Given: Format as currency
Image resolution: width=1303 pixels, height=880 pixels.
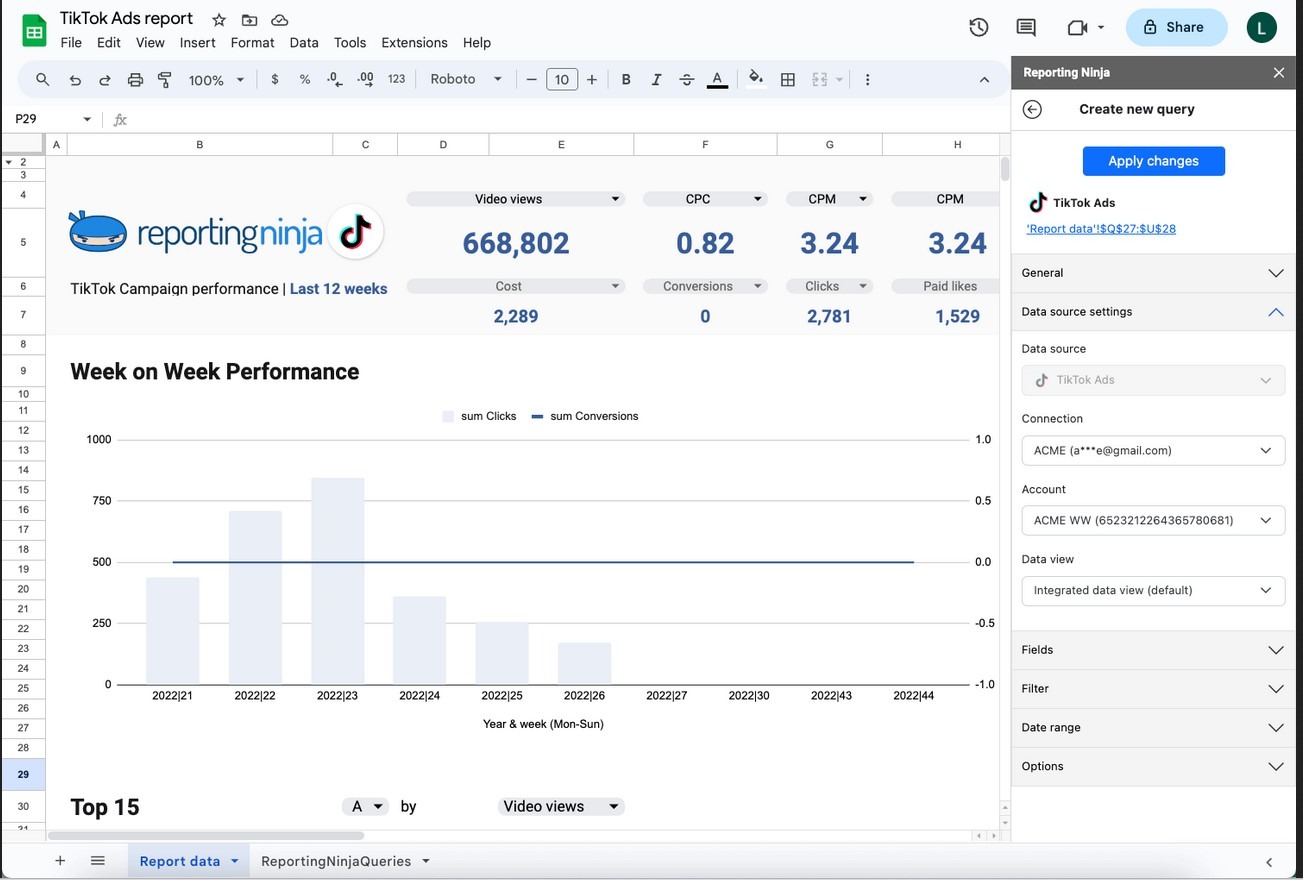Looking at the screenshot, I should pos(275,79).
